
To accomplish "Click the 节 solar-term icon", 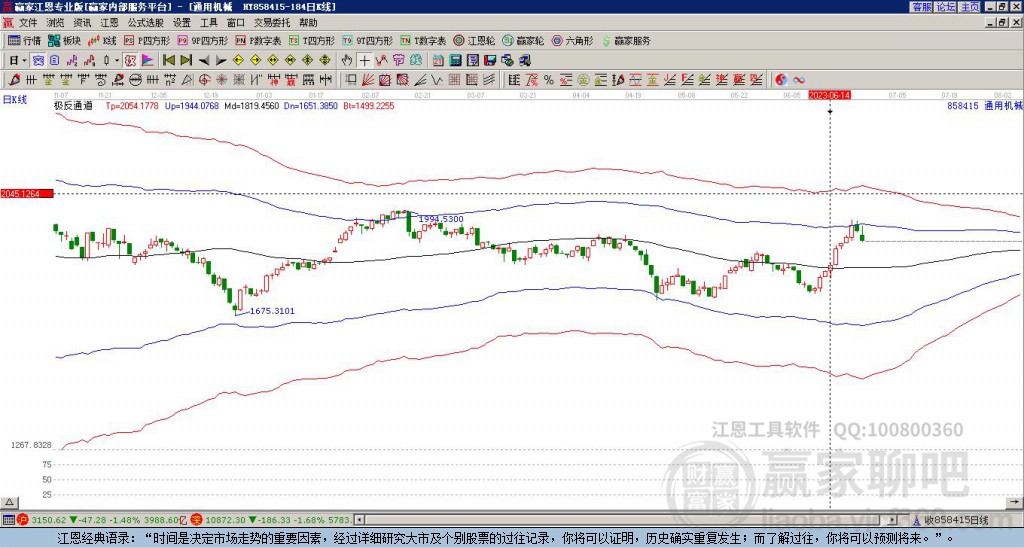I will coord(398,61).
